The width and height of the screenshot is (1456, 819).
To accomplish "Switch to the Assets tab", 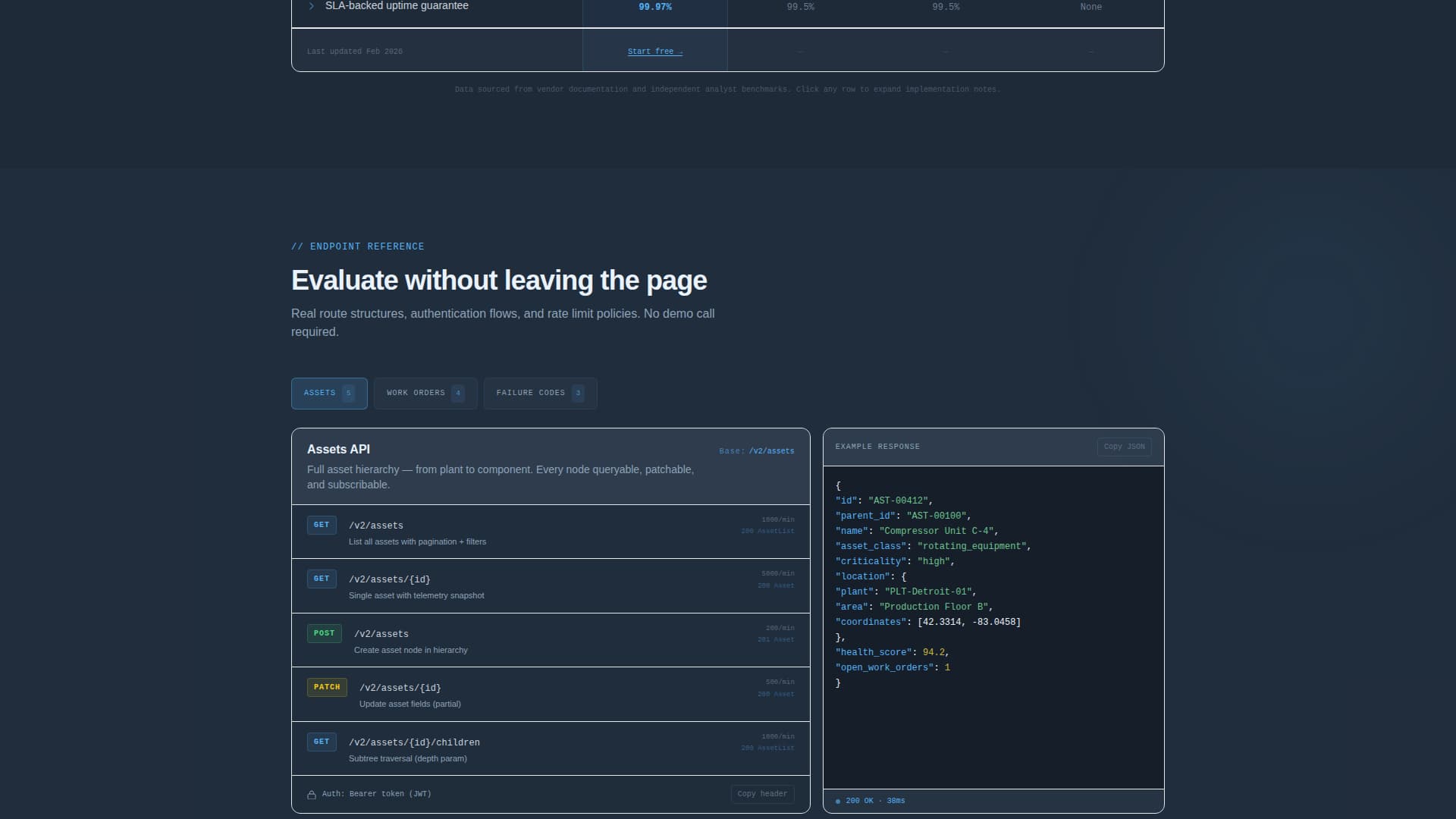I will point(329,393).
